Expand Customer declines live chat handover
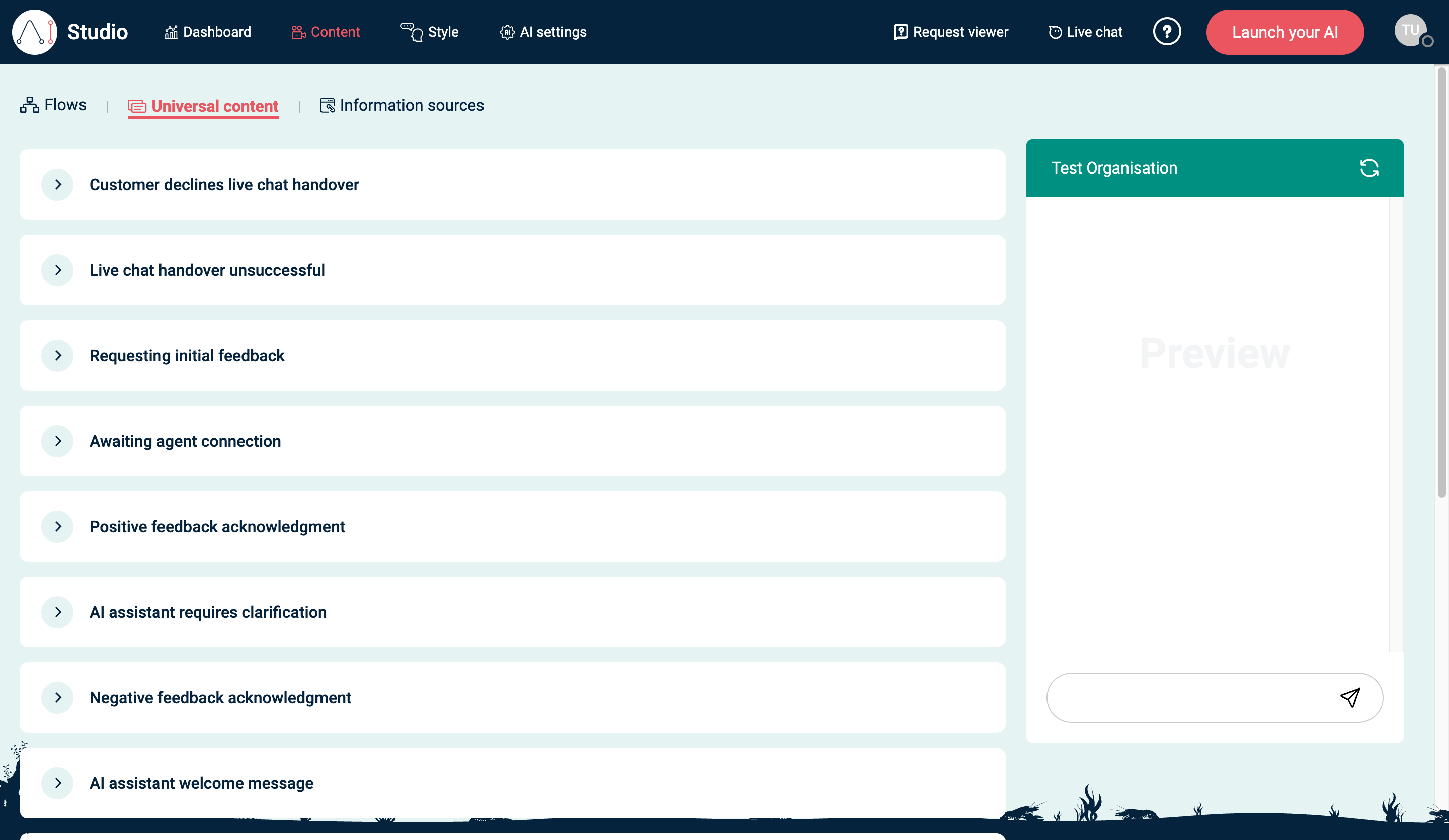 (x=57, y=185)
